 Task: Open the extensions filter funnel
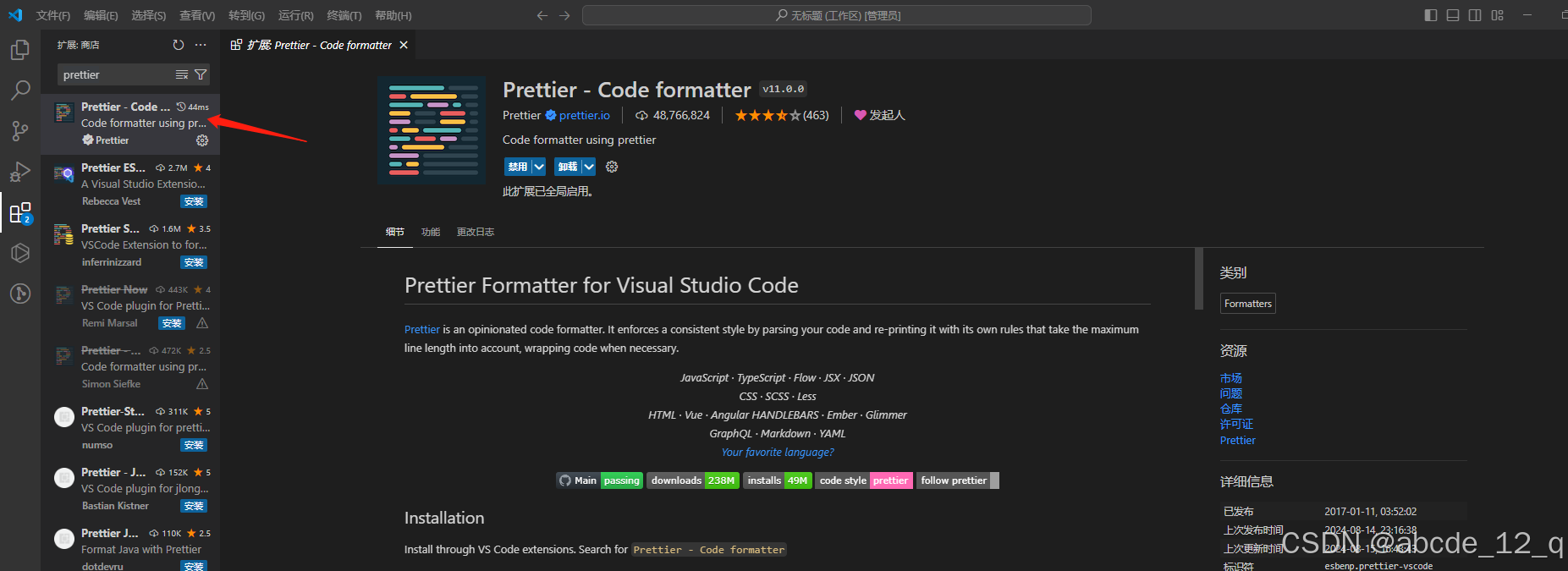coord(201,75)
